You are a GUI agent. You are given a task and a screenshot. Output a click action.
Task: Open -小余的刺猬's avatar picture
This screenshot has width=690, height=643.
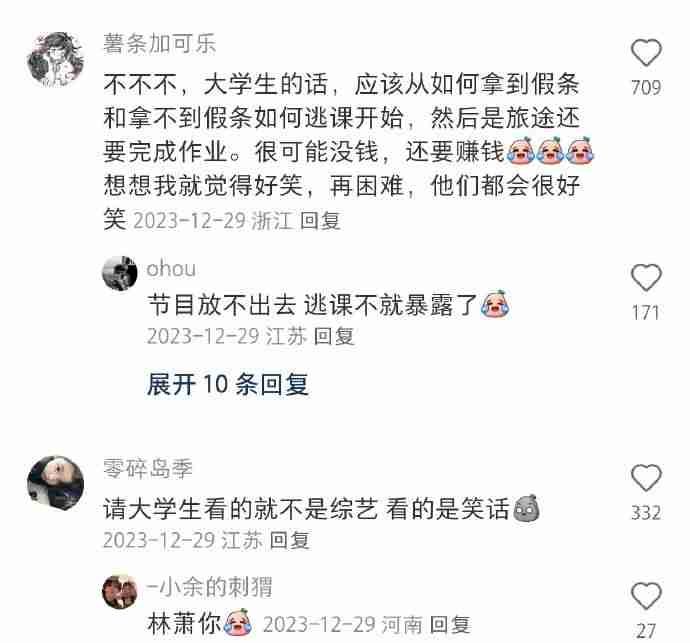(120, 592)
